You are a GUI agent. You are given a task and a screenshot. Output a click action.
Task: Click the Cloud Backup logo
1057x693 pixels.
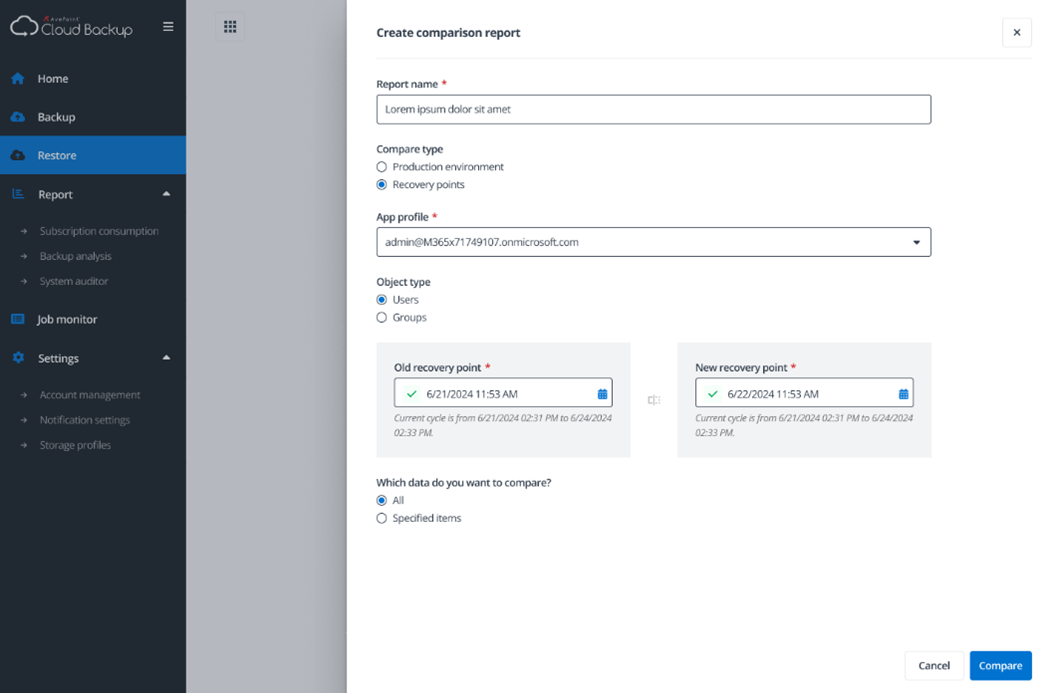coord(71,26)
